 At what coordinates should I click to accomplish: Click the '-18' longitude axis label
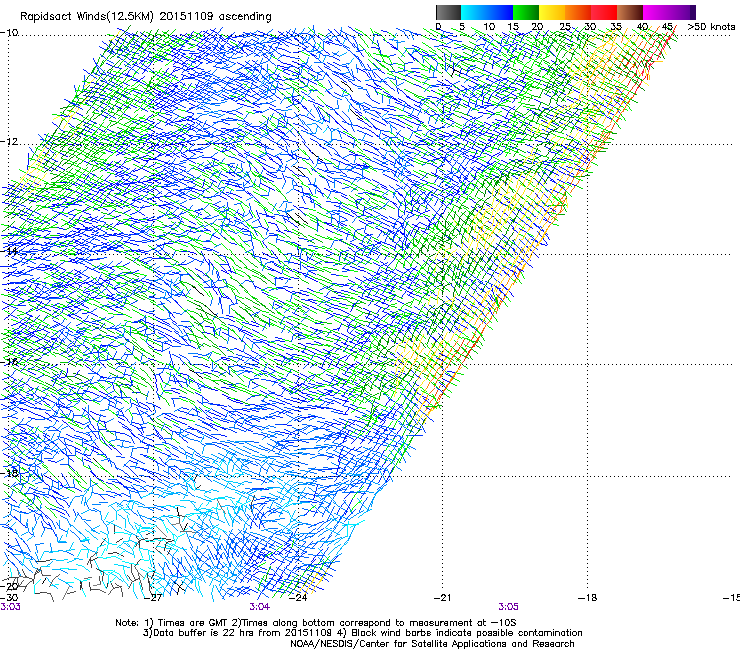[588, 598]
